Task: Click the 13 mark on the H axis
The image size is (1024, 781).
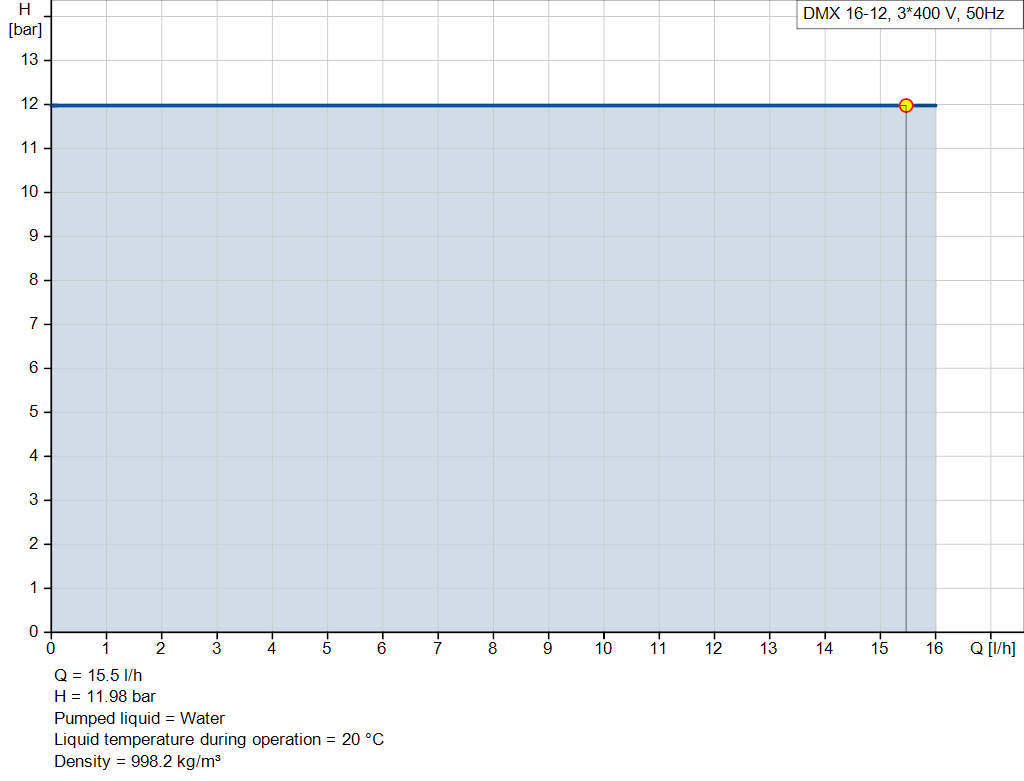Action: [x=28, y=59]
